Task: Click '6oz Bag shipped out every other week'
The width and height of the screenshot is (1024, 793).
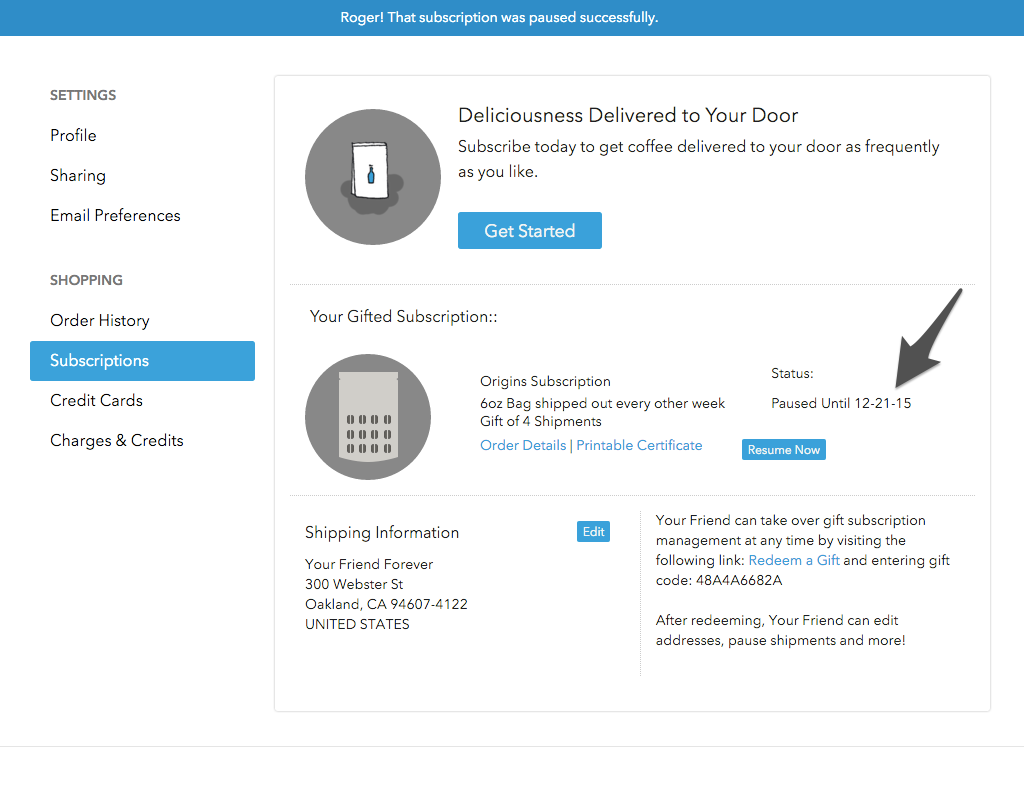Action: [x=602, y=404]
